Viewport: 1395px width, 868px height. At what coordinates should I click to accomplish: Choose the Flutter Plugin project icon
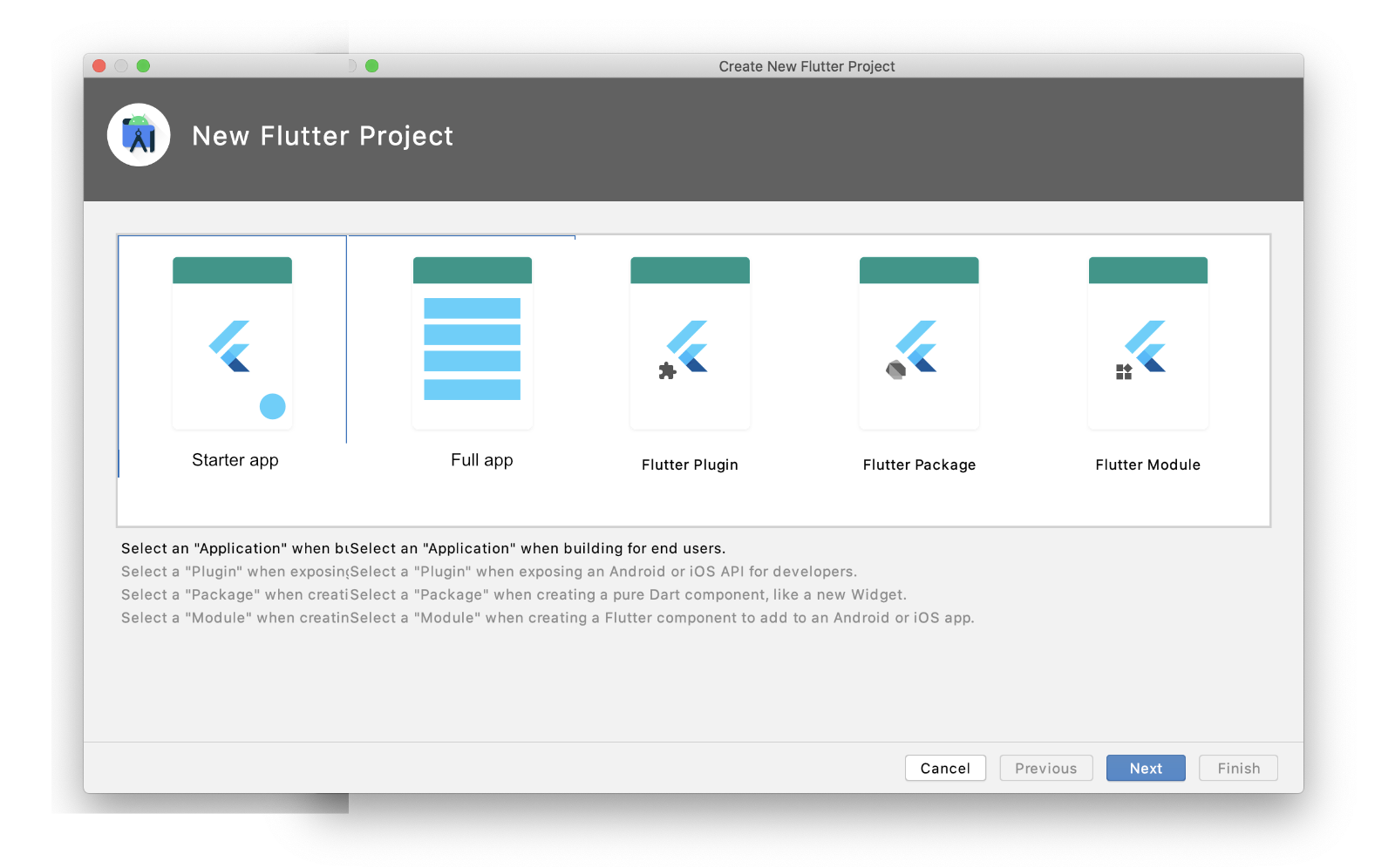[x=690, y=342]
